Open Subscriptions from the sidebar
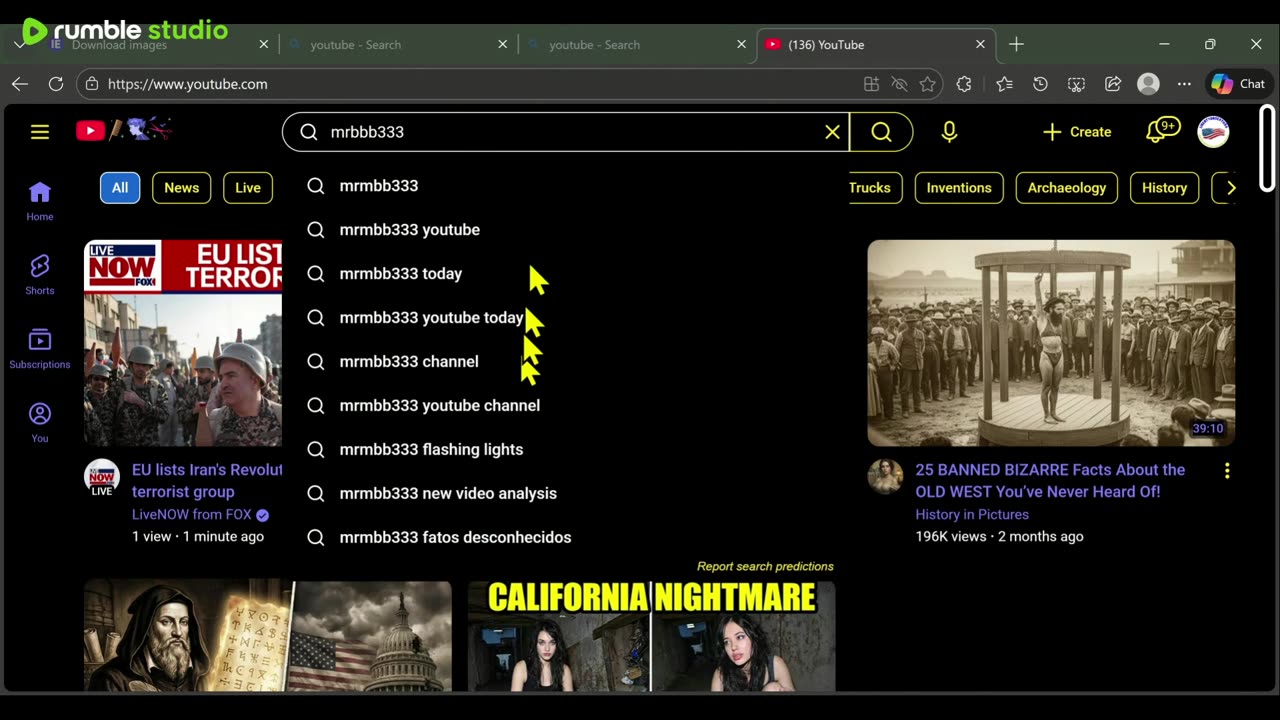1280x720 pixels. (x=40, y=349)
